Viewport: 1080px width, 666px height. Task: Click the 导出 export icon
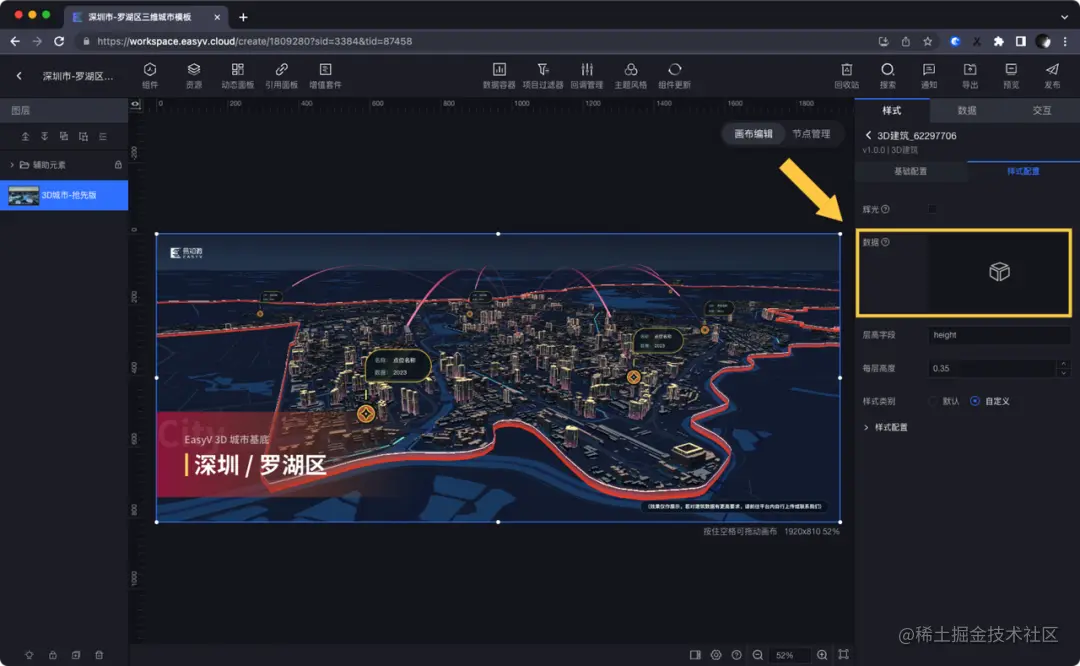tap(970, 69)
